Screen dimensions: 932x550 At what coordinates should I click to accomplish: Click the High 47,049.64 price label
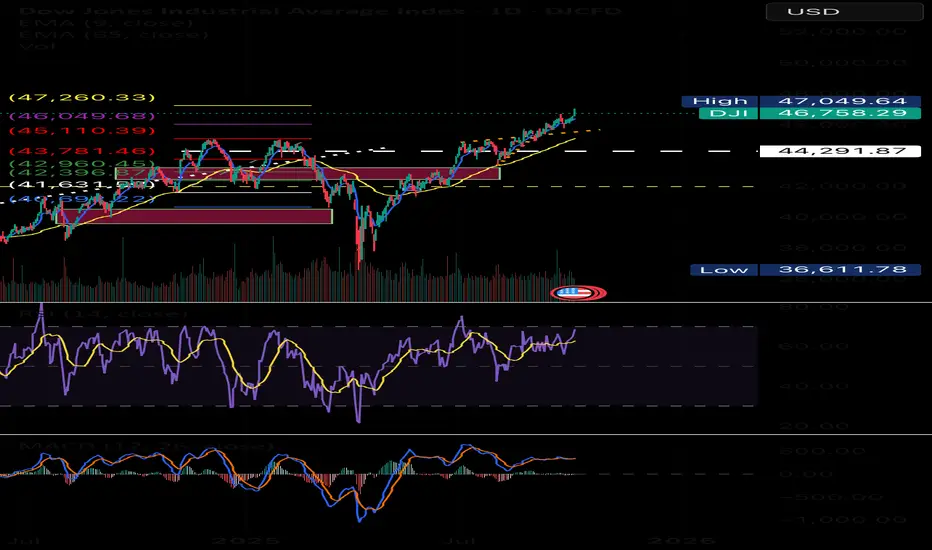(801, 101)
